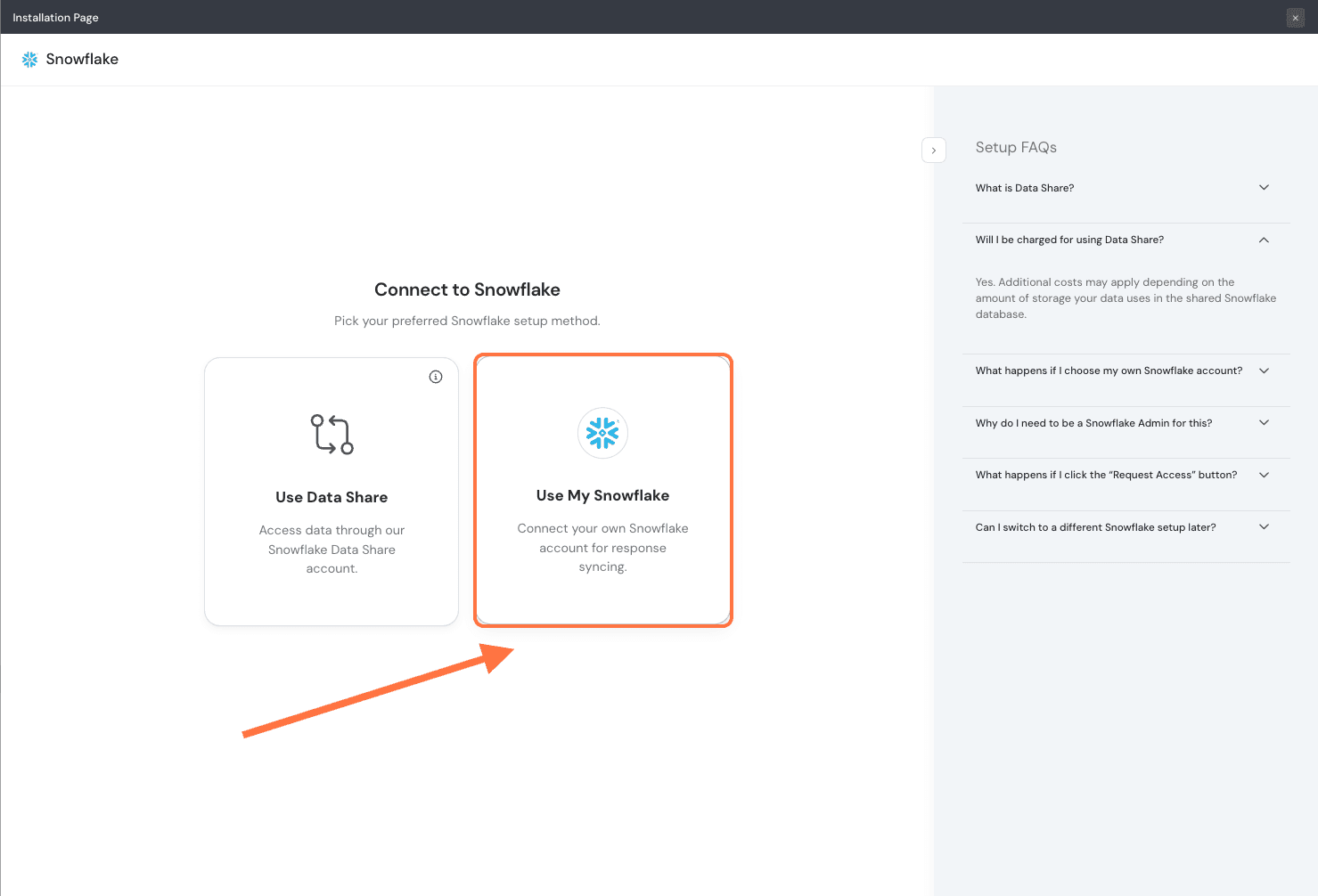
Task: Click the data share arrows icon
Action: [x=332, y=435]
